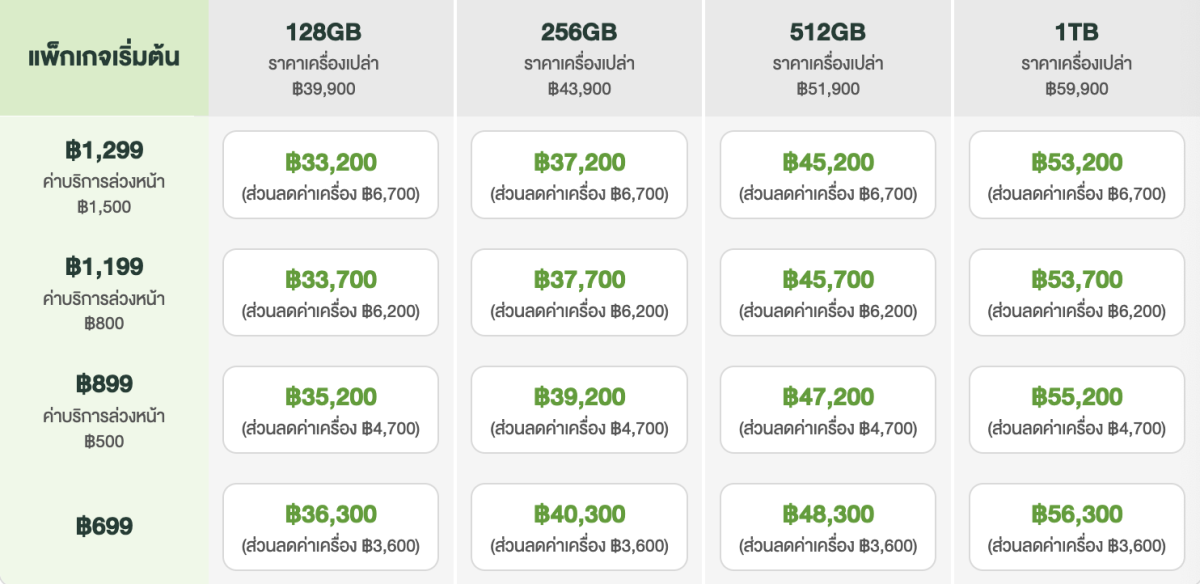1200x584 pixels.
Task: Select the ฿699 package row label
Action: [104, 527]
